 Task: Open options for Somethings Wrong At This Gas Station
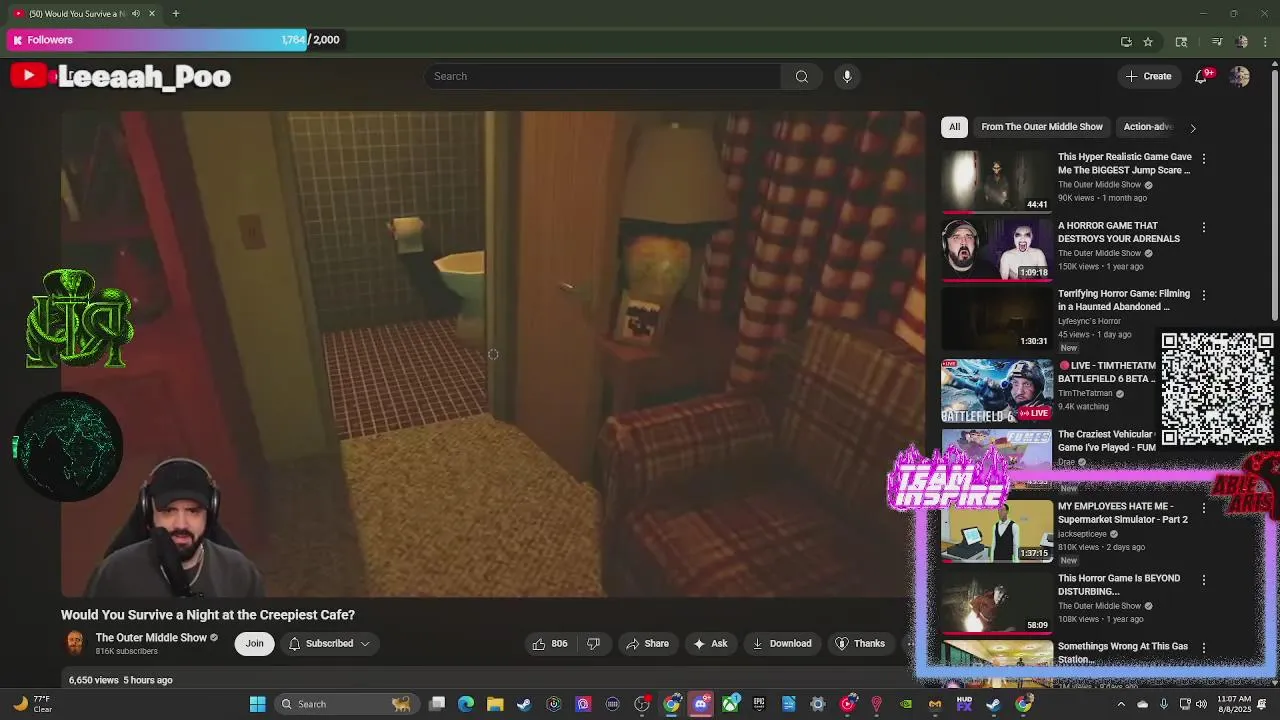pos(1204,648)
